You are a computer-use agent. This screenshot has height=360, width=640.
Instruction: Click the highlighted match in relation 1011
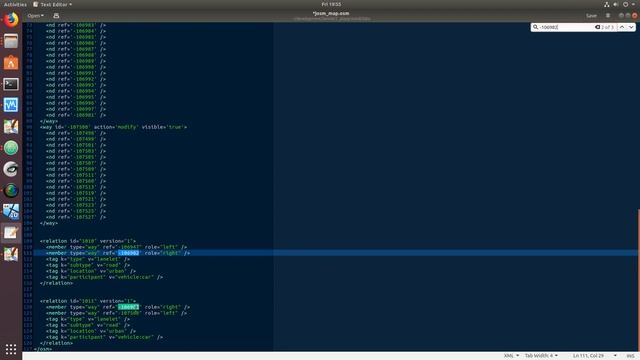pos(129,307)
